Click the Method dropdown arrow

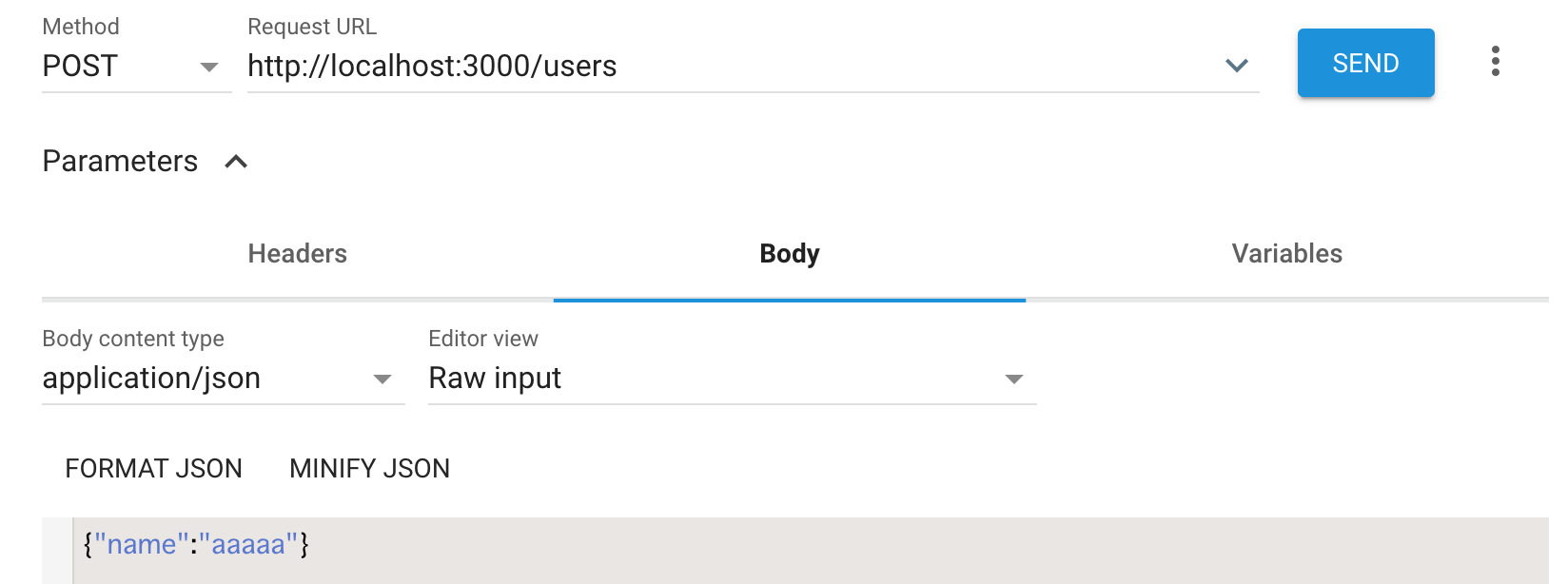[209, 67]
